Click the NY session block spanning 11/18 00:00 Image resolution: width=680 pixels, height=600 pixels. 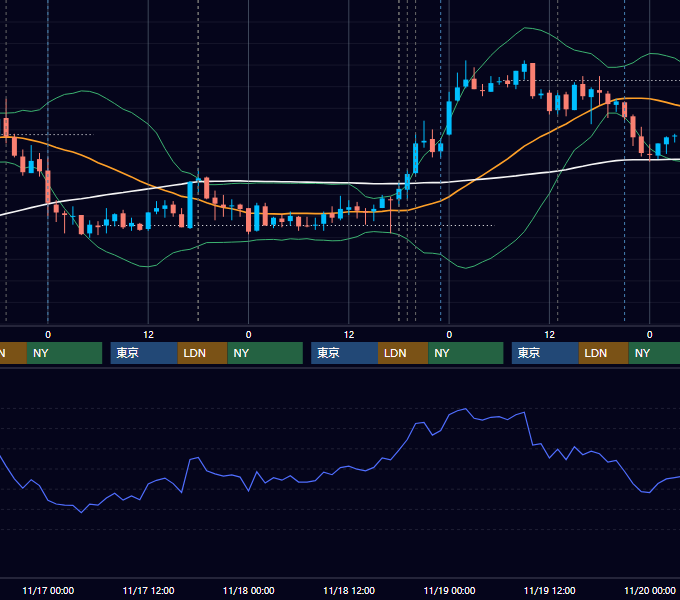(265, 353)
